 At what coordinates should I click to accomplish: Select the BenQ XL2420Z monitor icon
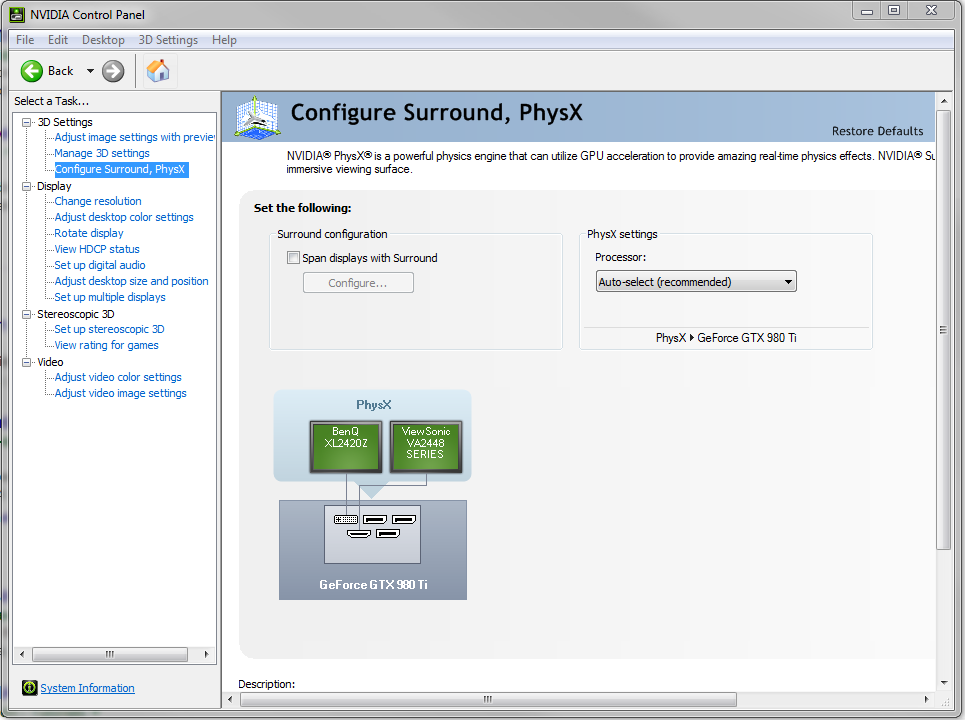346,446
